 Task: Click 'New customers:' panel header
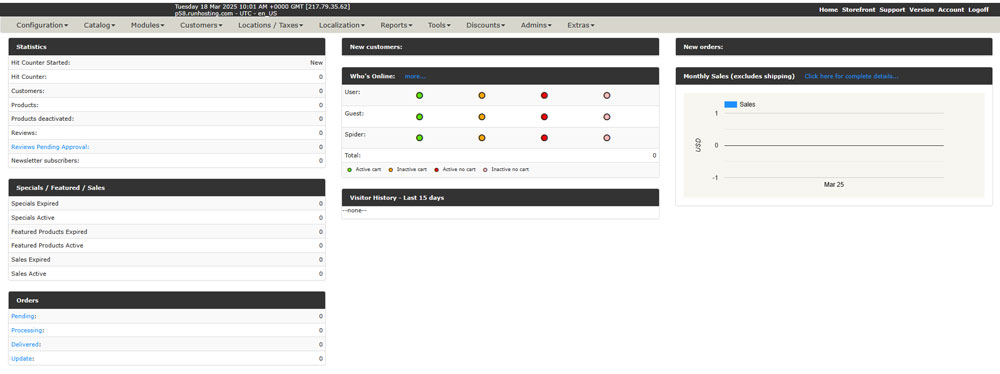[500, 47]
